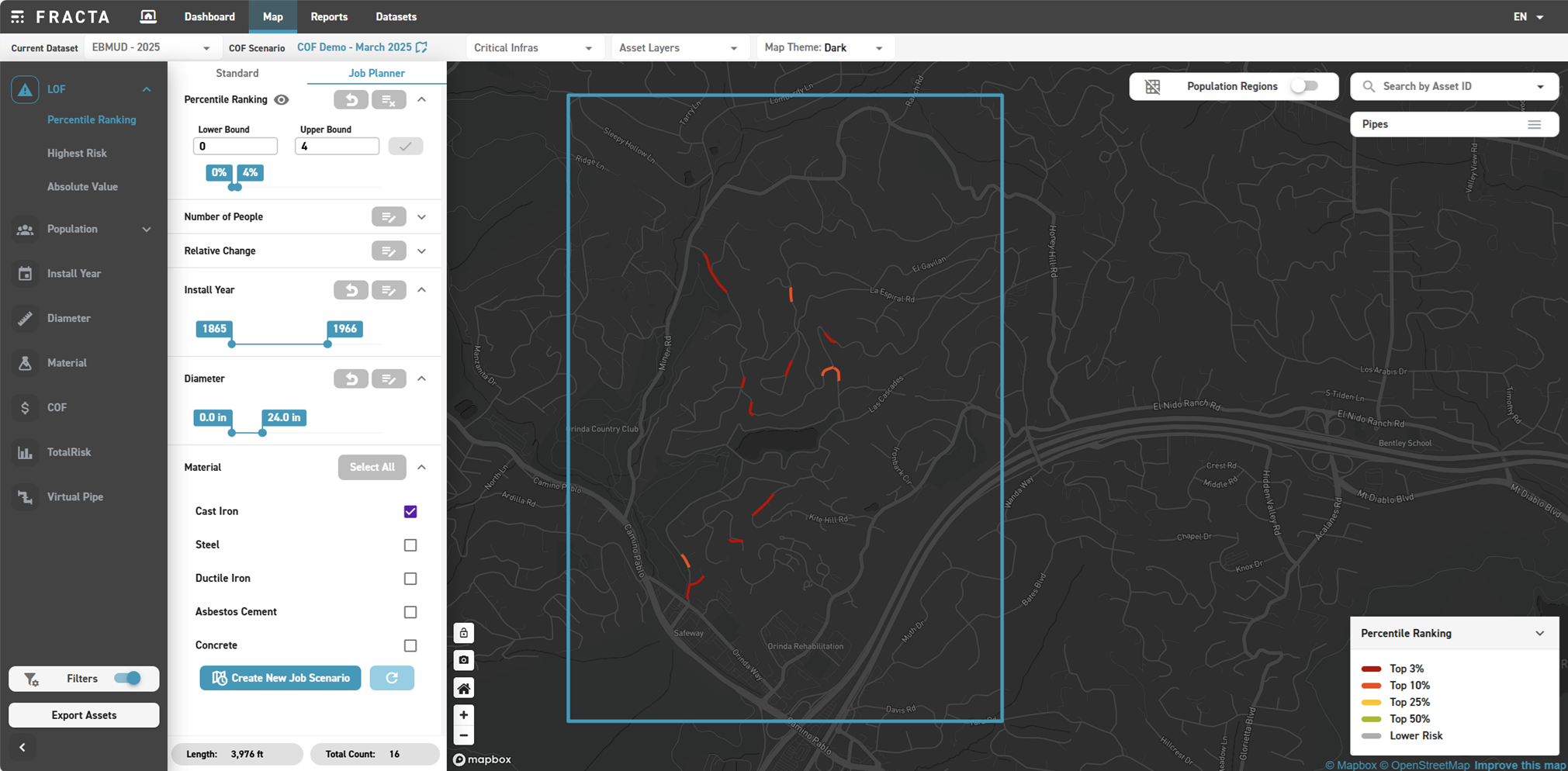This screenshot has width=1568, height=771.
Task: Select Absolute Value in the sidebar
Action: pos(82,187)
